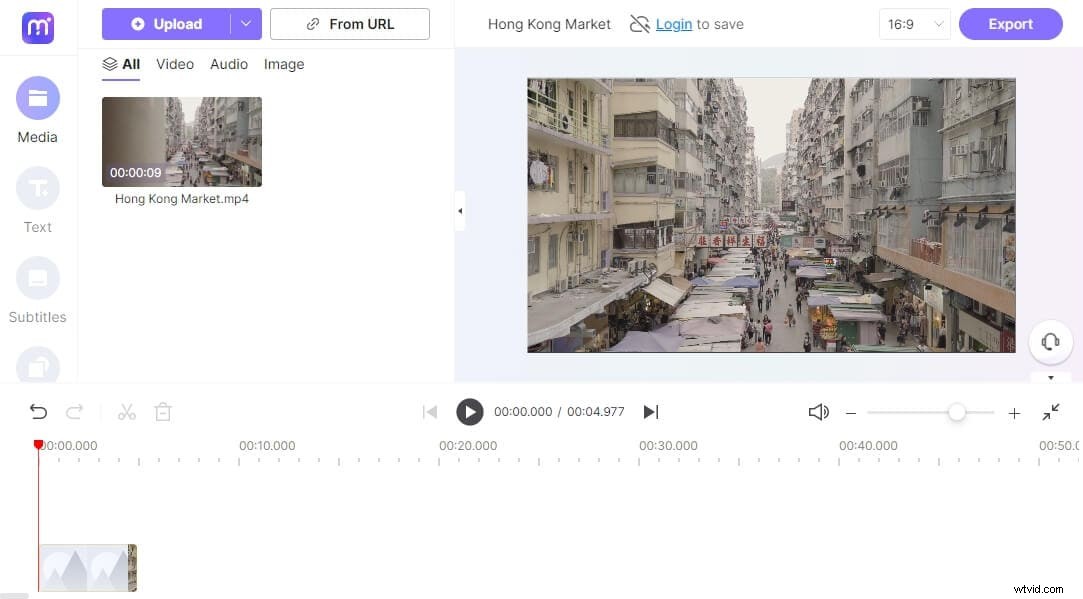The height and width of the screenshot is (599, 1083).
Task: Jump to the start of the video
Action: click(x=430, y=411)
